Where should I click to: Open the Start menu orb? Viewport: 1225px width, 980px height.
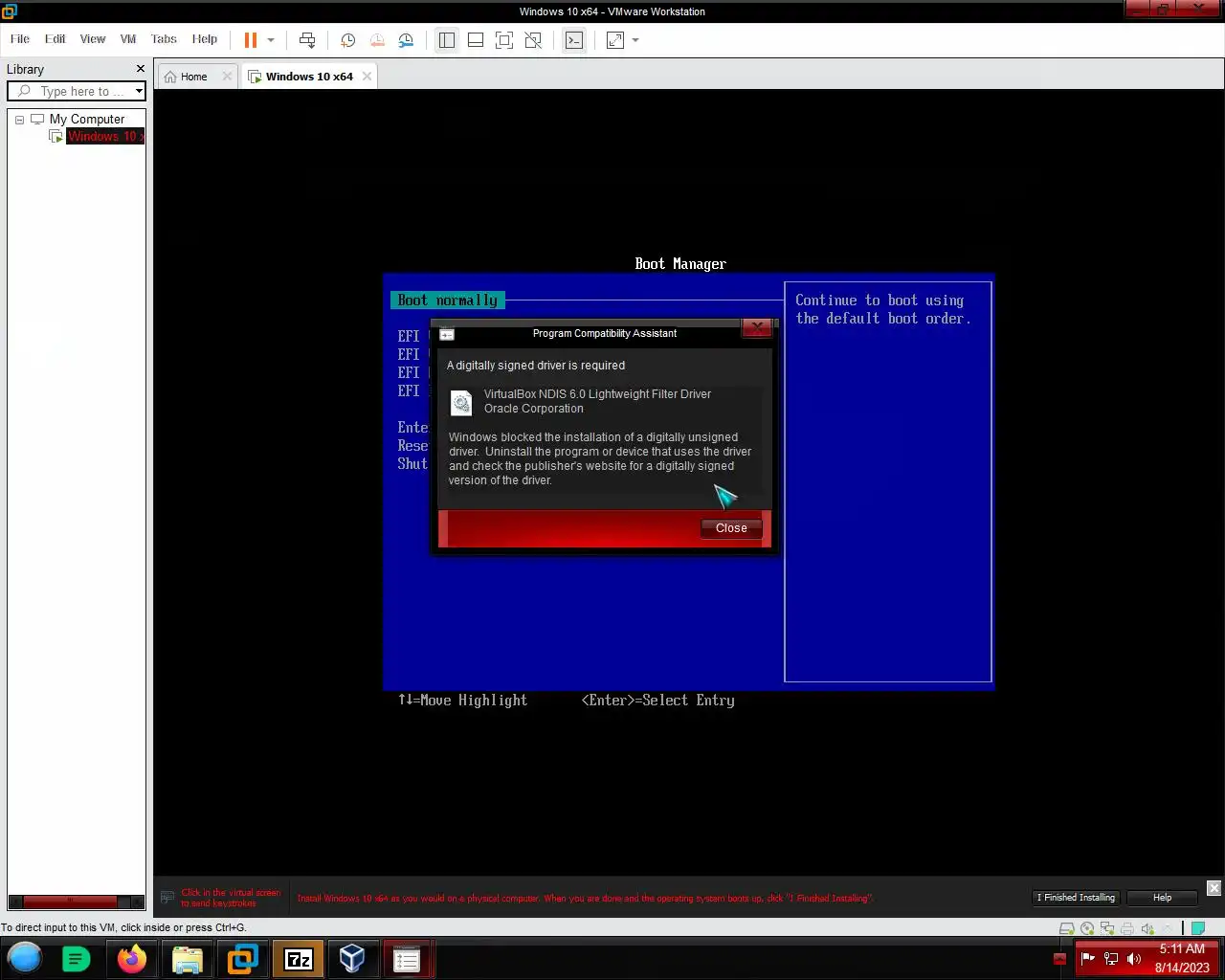pos(25,958)
